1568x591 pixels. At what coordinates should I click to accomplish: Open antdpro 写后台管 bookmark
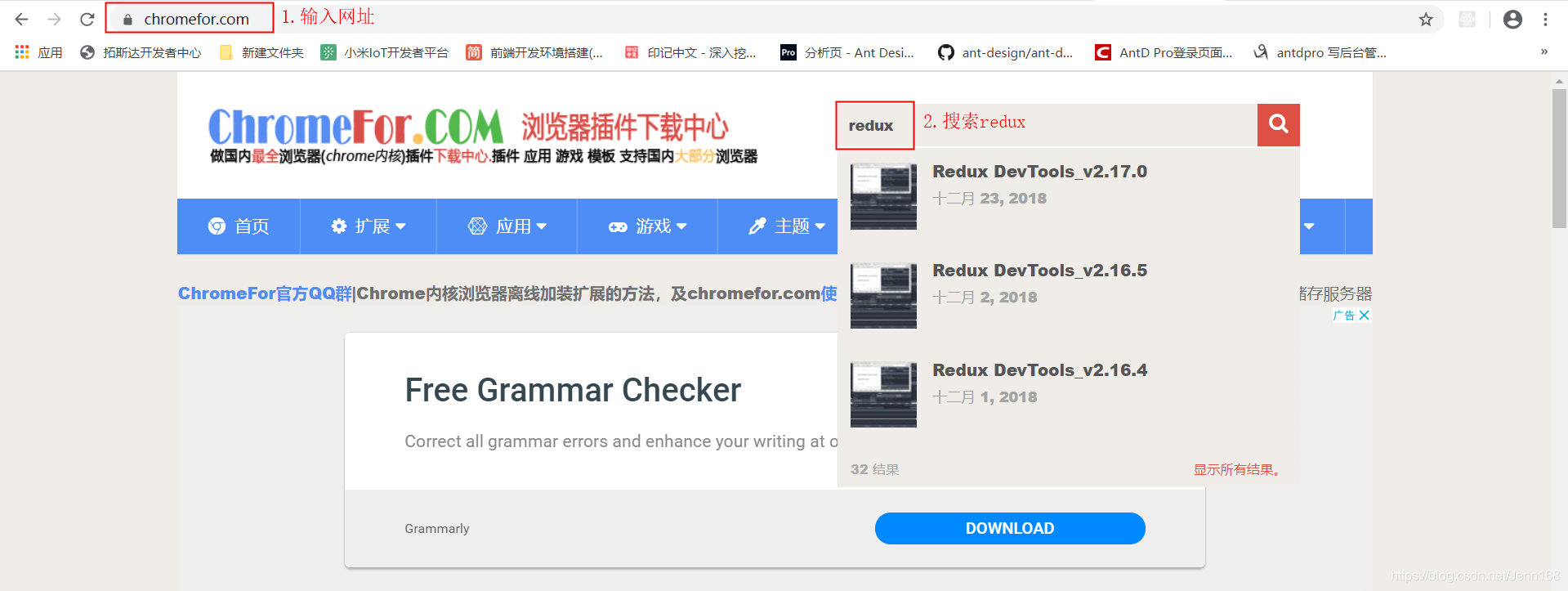pos(1320,52)
